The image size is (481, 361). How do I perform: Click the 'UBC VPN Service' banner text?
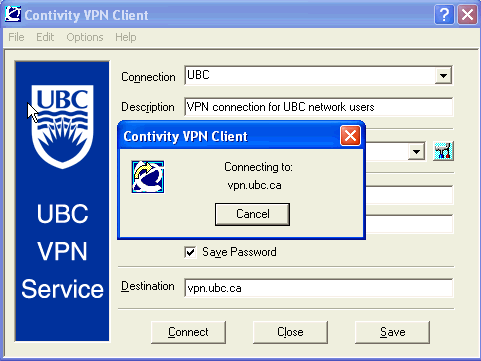pyautogui.click(x=62, y=251)
